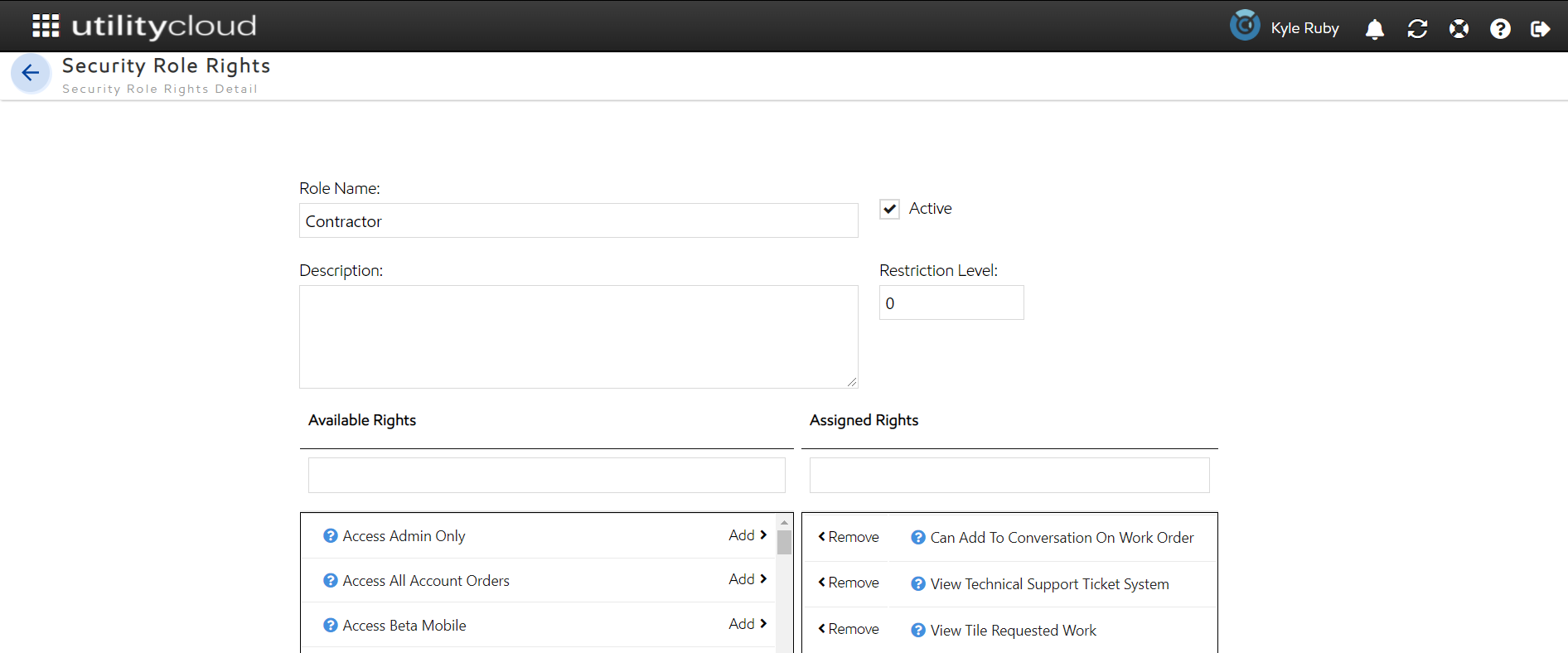Screen dimensions: 1568x653
Task: Remove Can Add To Conversation right
Action: click(x=849, y=537)
